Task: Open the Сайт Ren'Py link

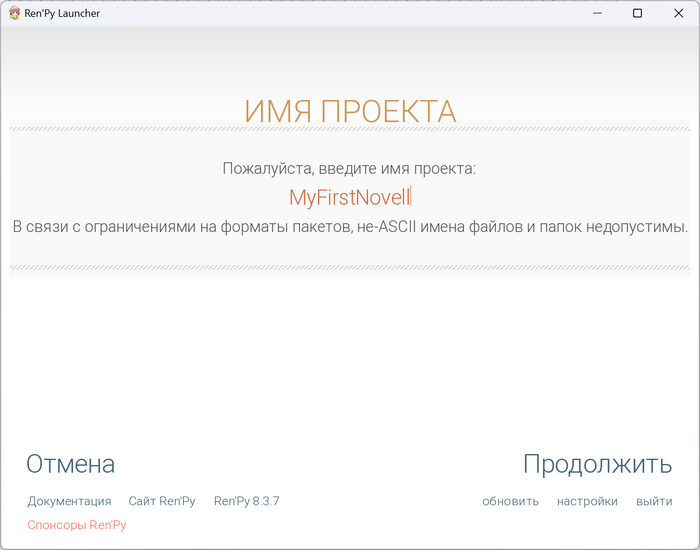Action: click(x=162, y=501)
